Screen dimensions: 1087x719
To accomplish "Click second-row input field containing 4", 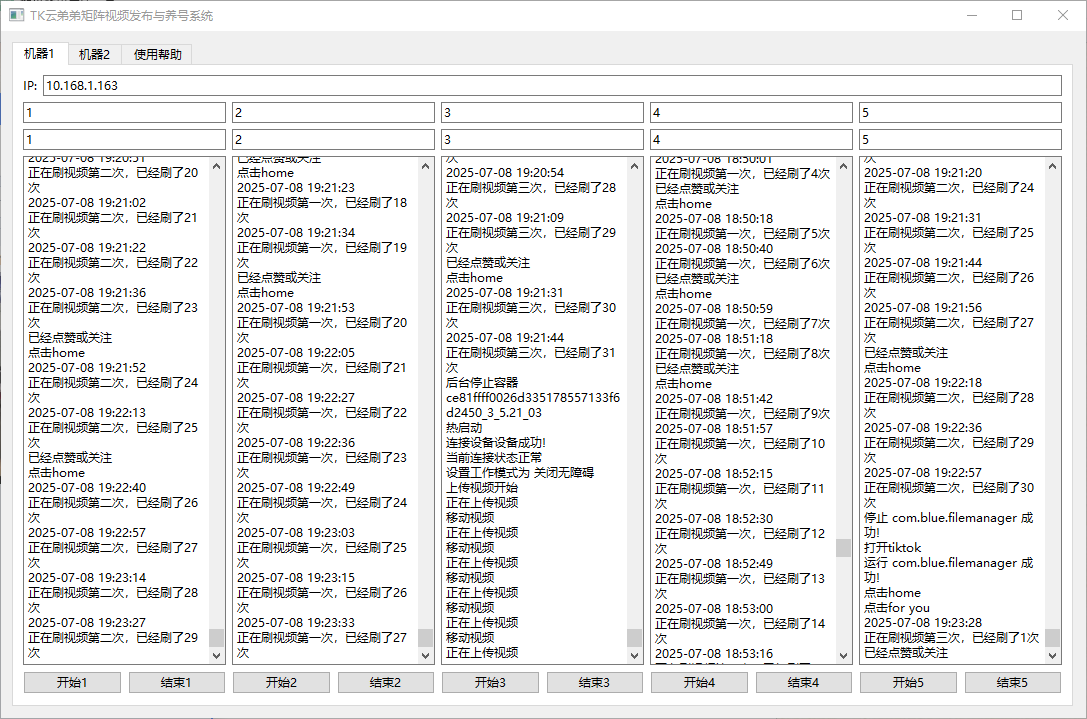I will click(751, 139).
